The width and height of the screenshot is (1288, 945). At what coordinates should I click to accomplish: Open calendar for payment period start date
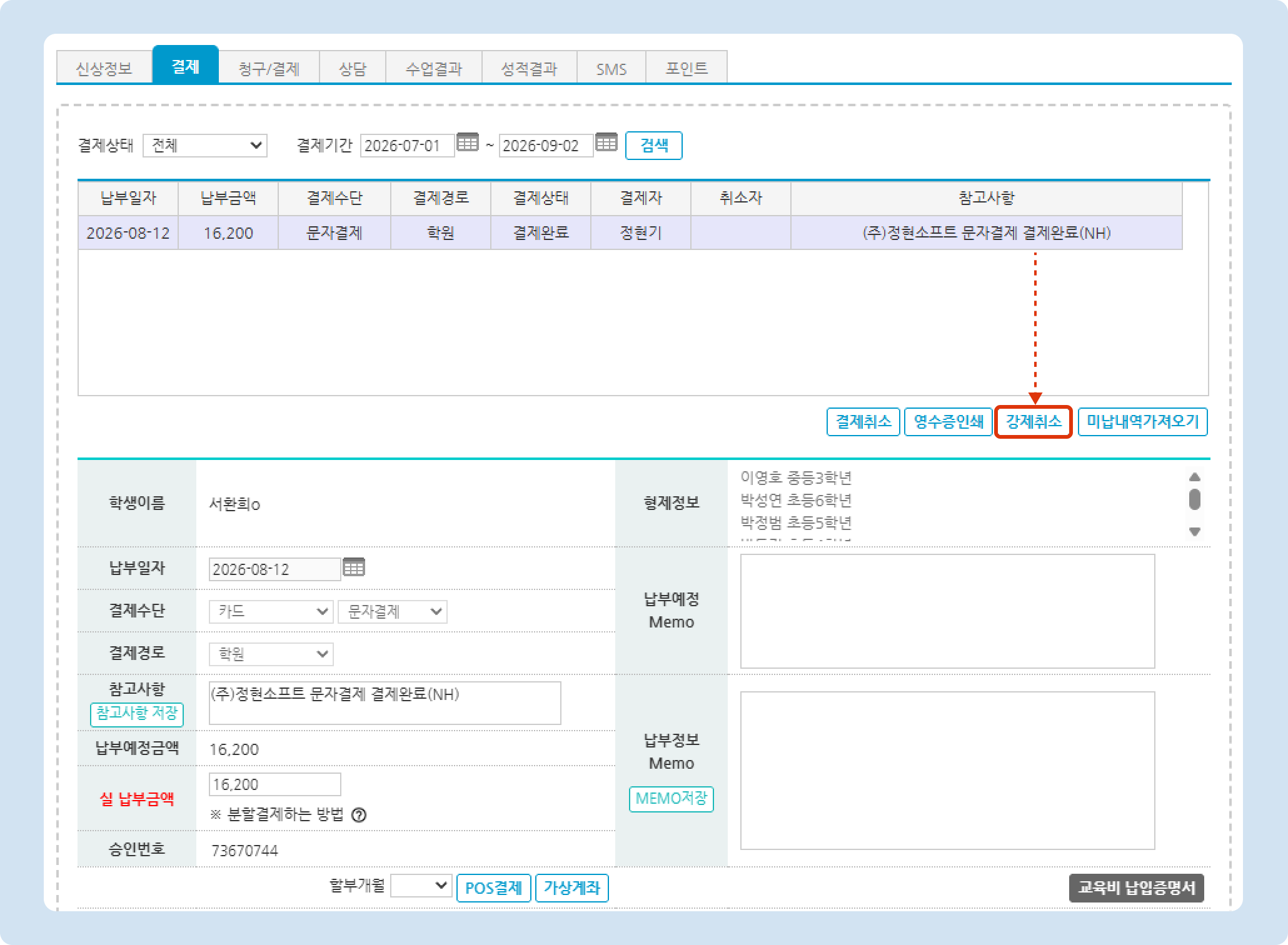point(467,142)
